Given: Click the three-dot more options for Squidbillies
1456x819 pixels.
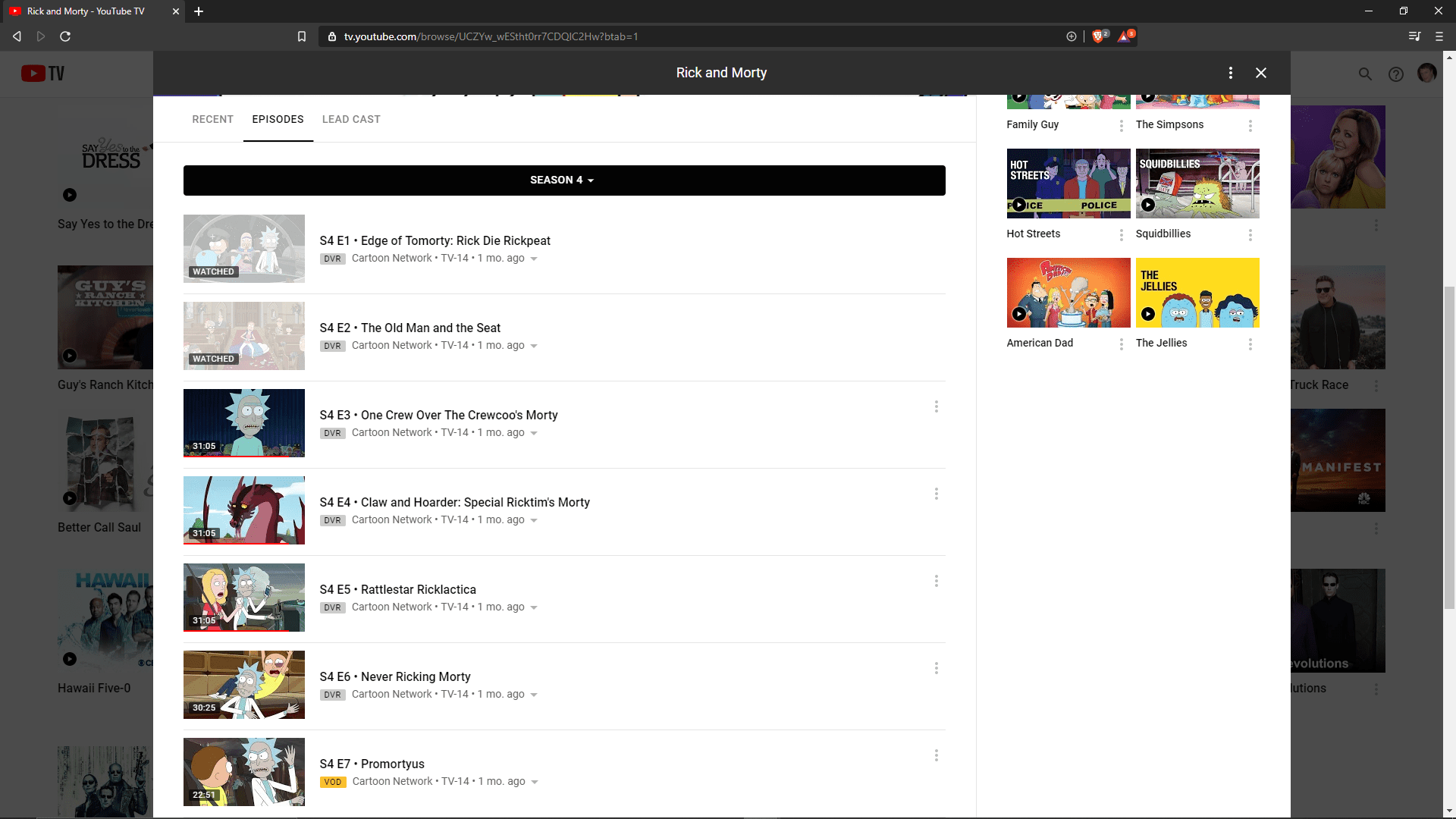Looking at the screenshot, I should coord(1250,234).
